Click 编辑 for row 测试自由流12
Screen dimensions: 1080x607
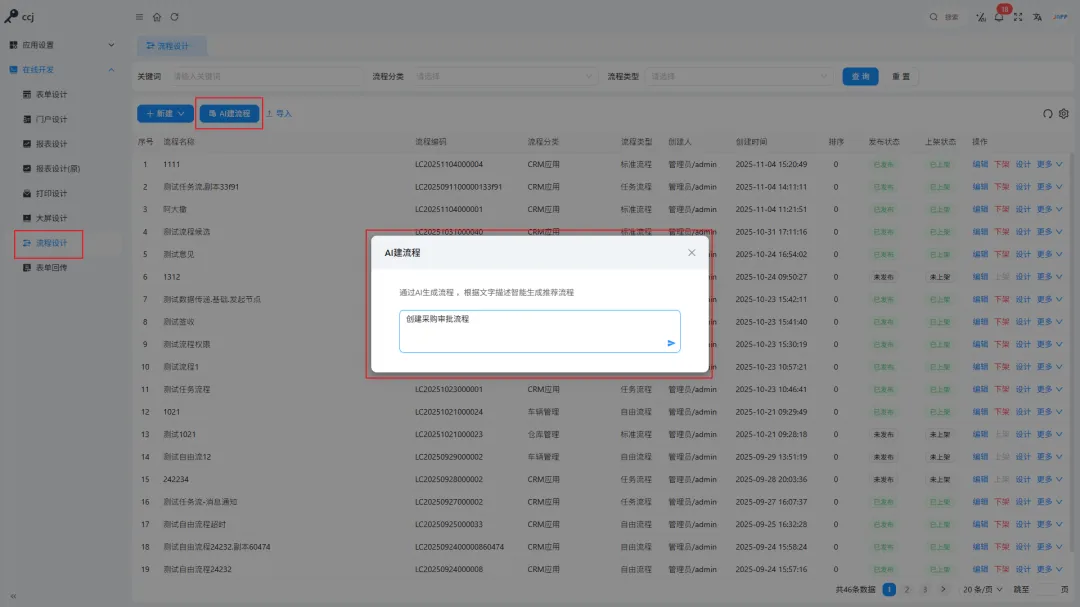tap(980, 457)
